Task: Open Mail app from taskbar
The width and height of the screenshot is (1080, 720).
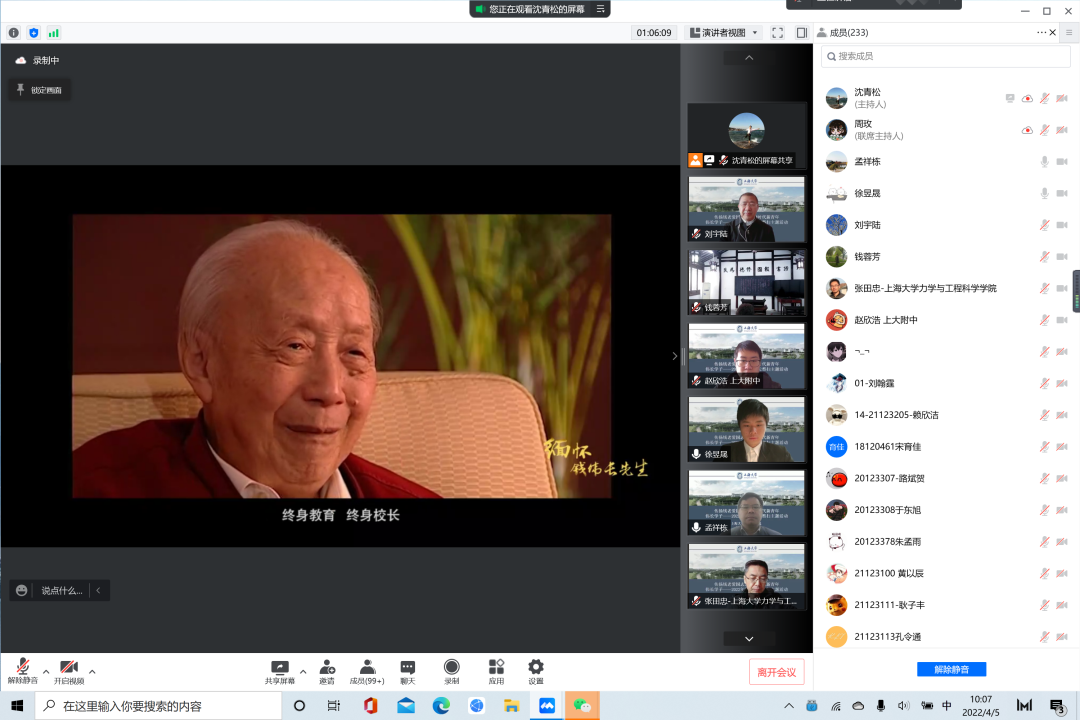Action: click(x=406, y=706)
